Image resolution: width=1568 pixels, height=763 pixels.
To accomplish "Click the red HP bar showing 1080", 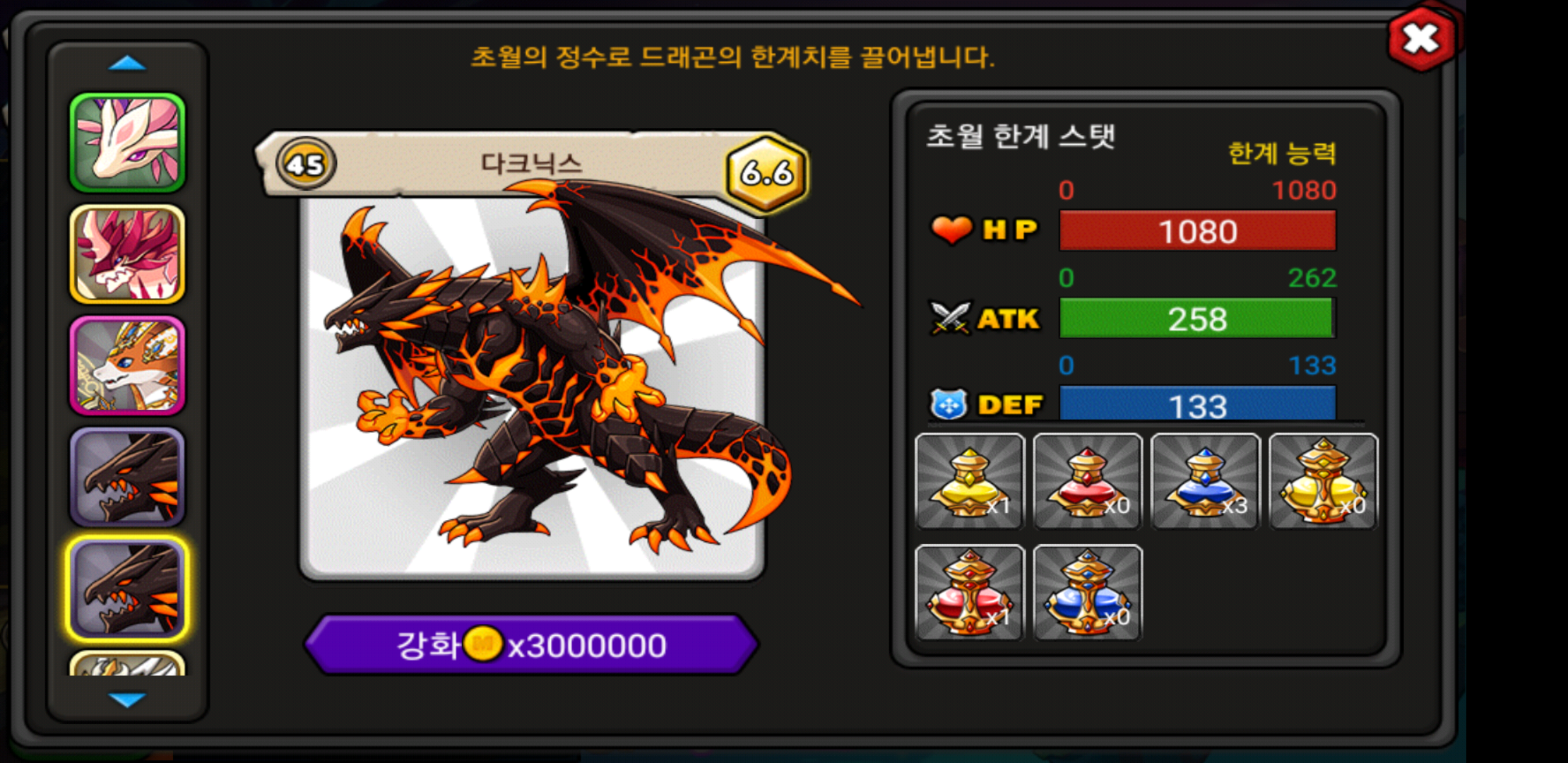I will pos(1198,230).
